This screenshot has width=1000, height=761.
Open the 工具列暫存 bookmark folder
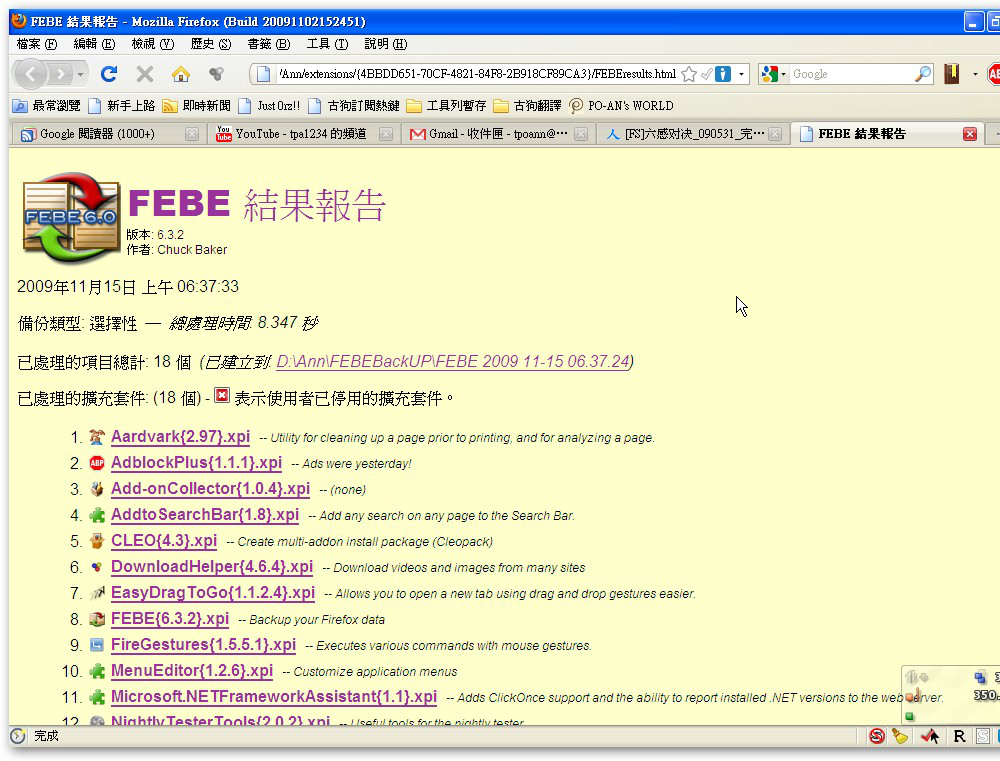[446, 106]
